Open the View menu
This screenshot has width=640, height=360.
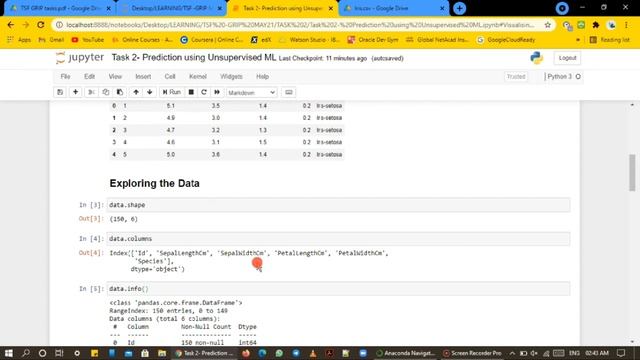pos(115,76)
